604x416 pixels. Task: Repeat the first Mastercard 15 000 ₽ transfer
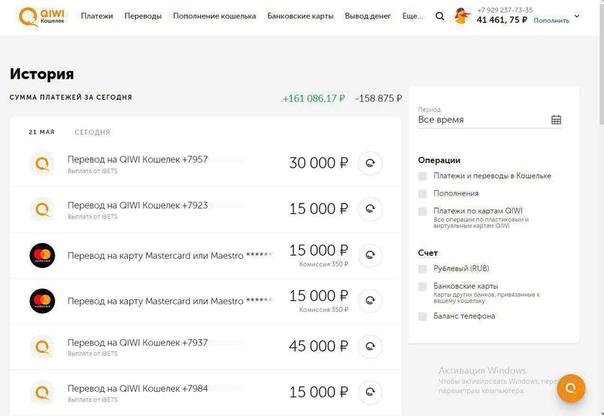370,255
